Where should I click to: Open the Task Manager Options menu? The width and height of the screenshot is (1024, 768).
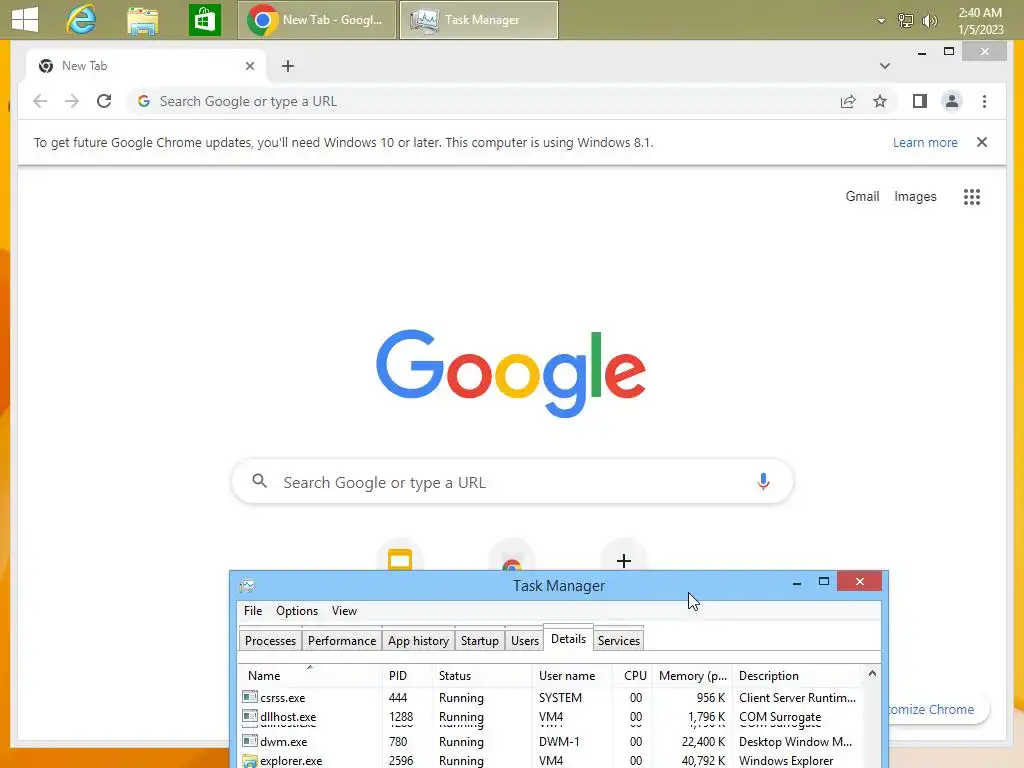pos(296,611)
